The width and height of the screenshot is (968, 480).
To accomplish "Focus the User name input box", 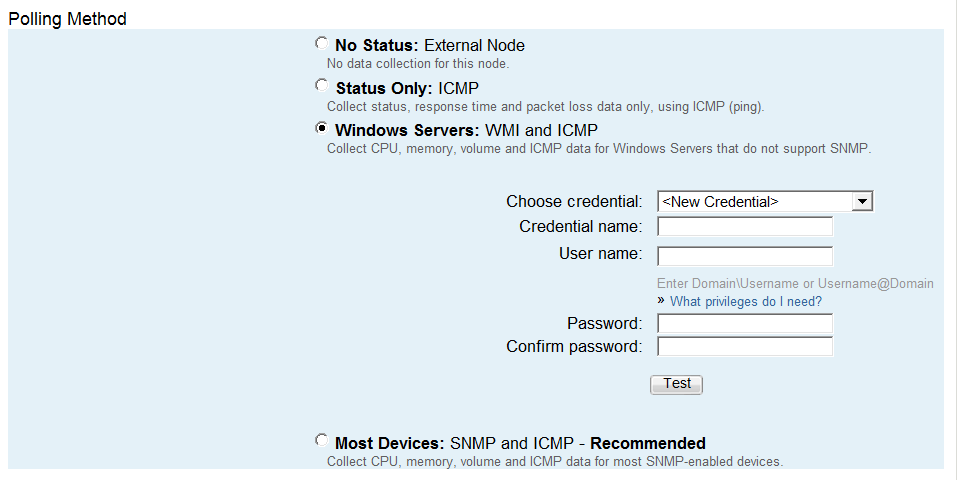I will [x=745, y=255].
